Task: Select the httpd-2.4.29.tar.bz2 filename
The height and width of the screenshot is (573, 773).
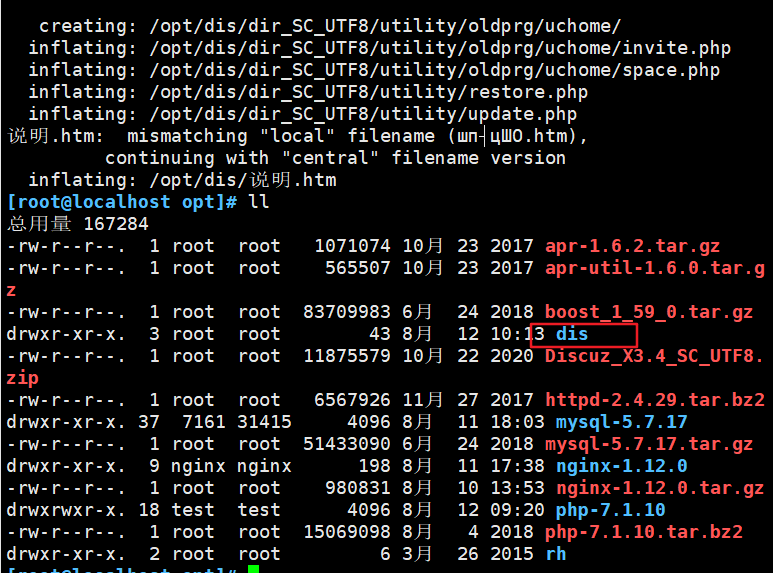Action: [655, 400]
